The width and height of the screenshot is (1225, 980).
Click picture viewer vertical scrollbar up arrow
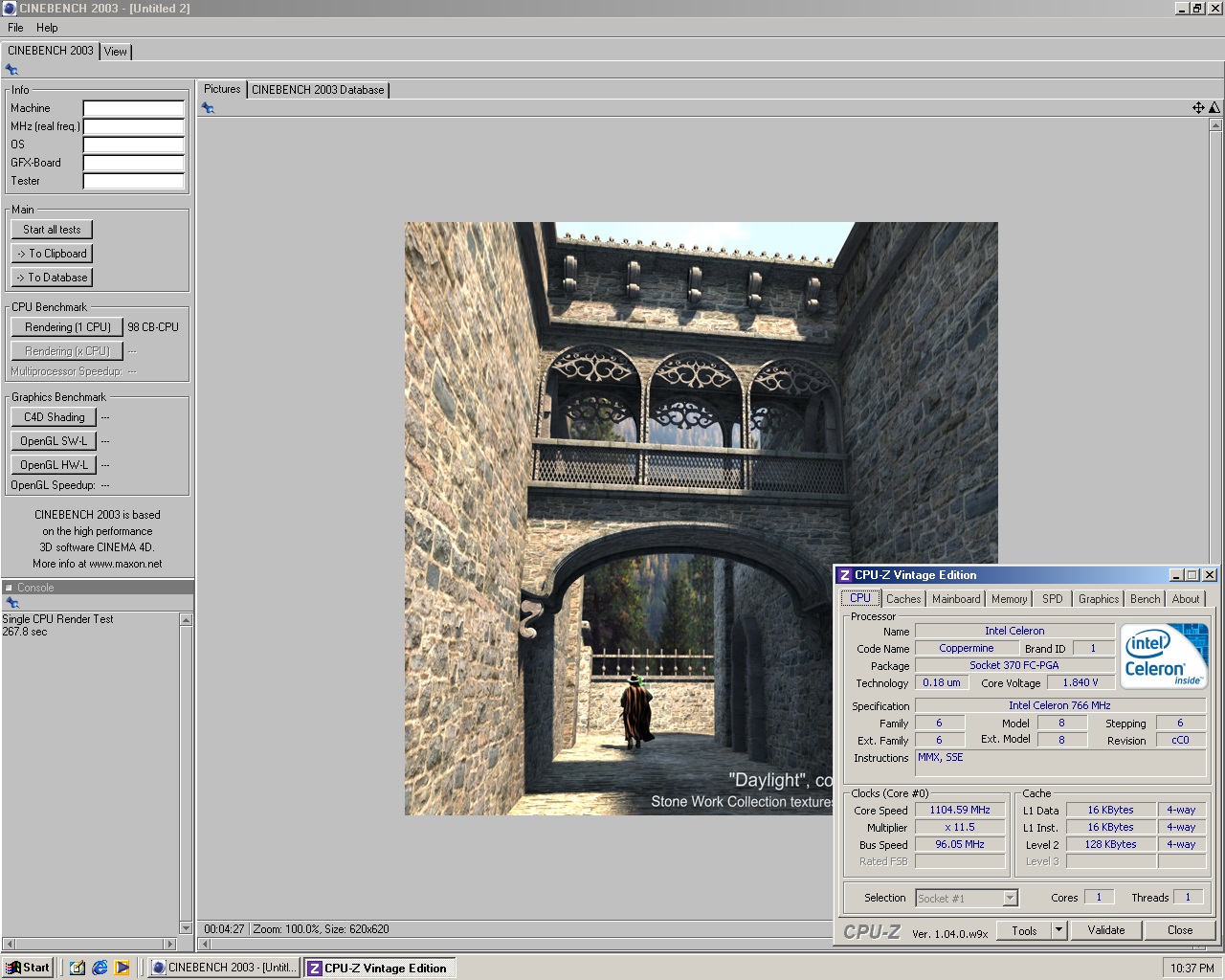point(1215,125)
